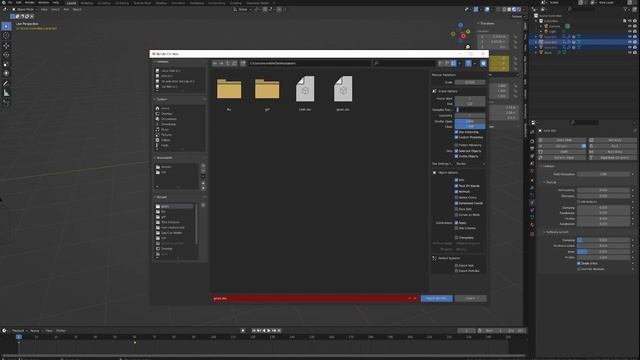Open the timeline Playback menu
The width and height of the screenshot is (640, 360).
pyautogui.click(x=19, y=331)
